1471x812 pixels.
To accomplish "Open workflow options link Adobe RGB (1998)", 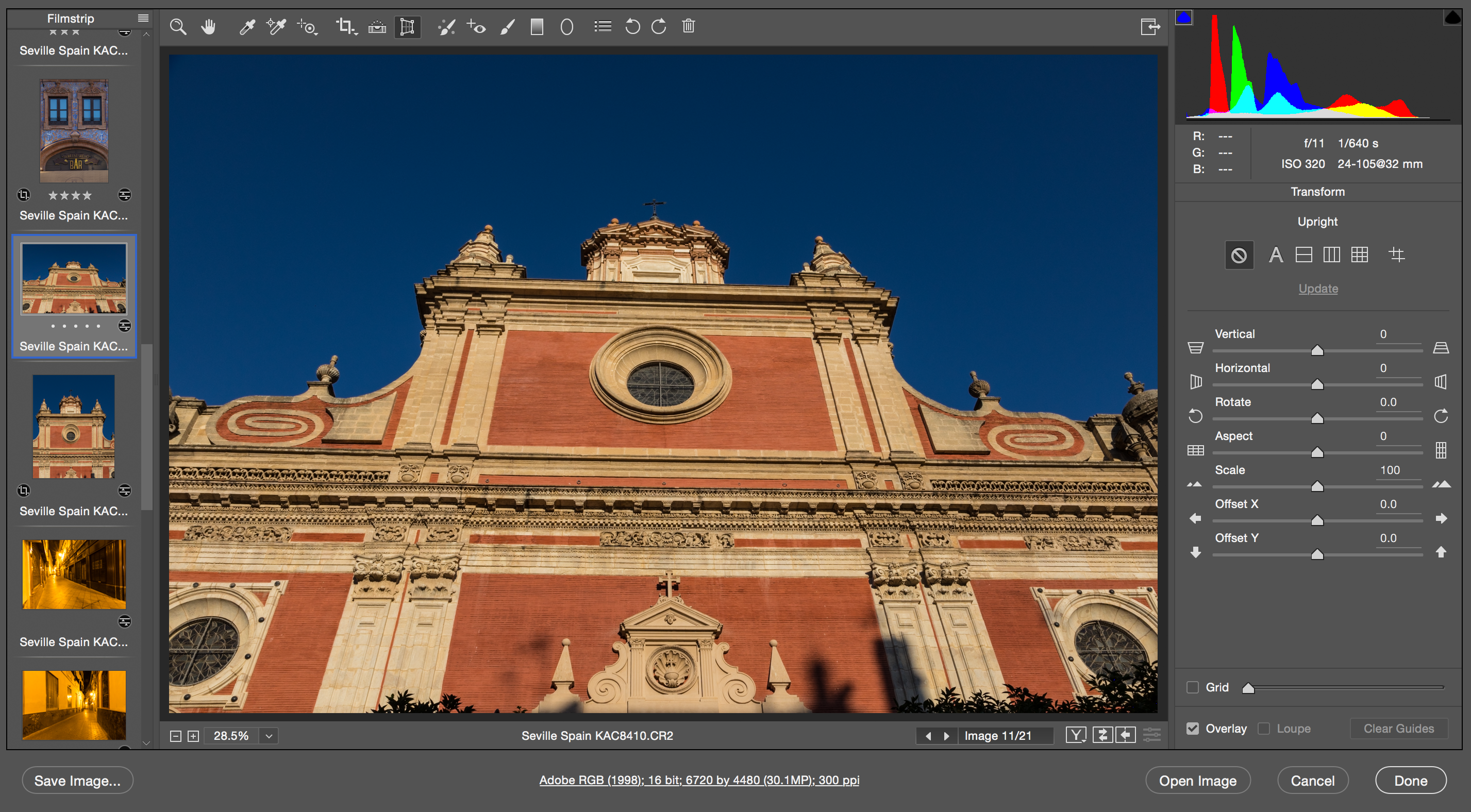I will coord(699,780).
